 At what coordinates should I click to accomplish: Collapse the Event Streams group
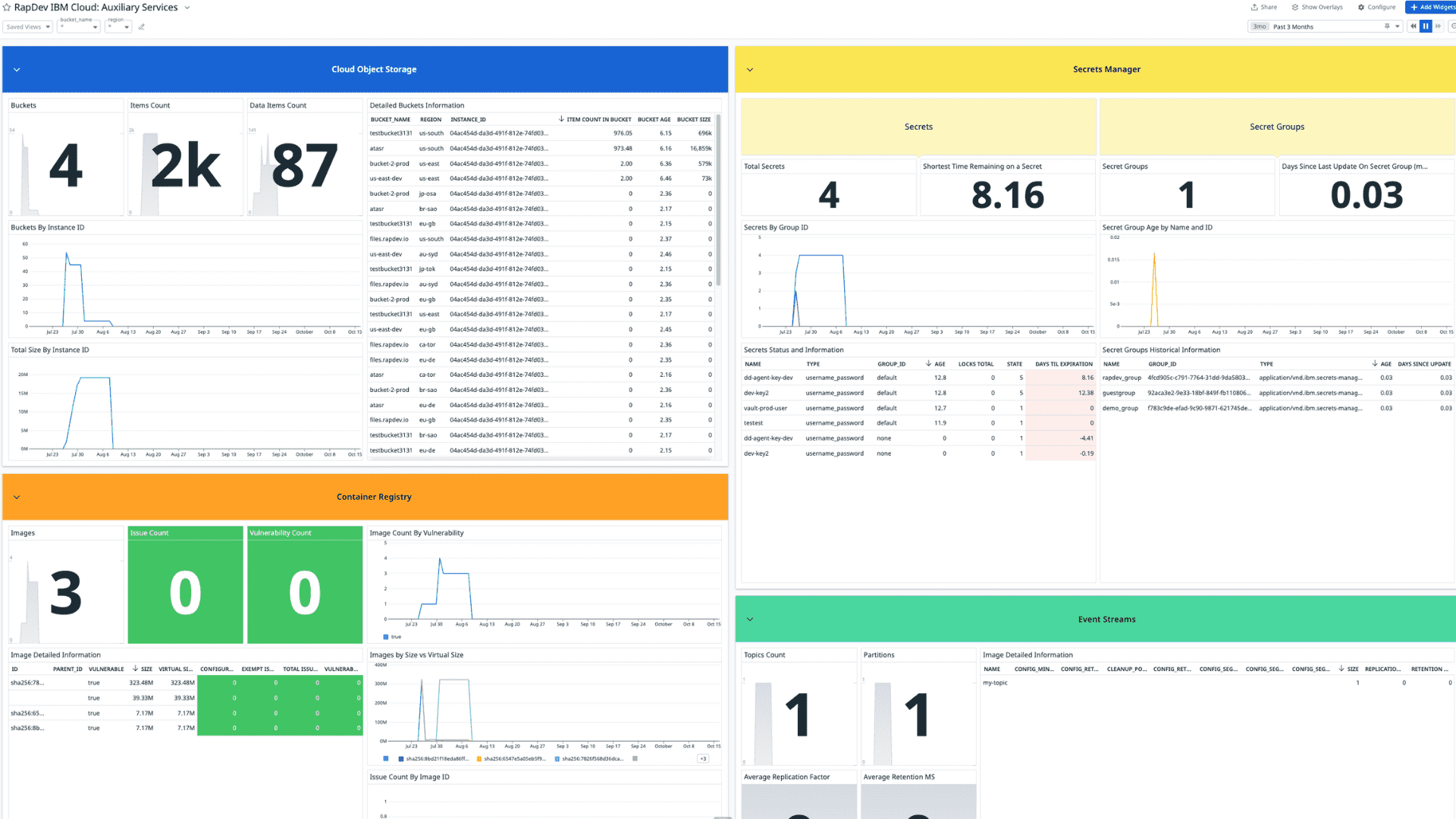pyautogui.click(x=750, y=620)
